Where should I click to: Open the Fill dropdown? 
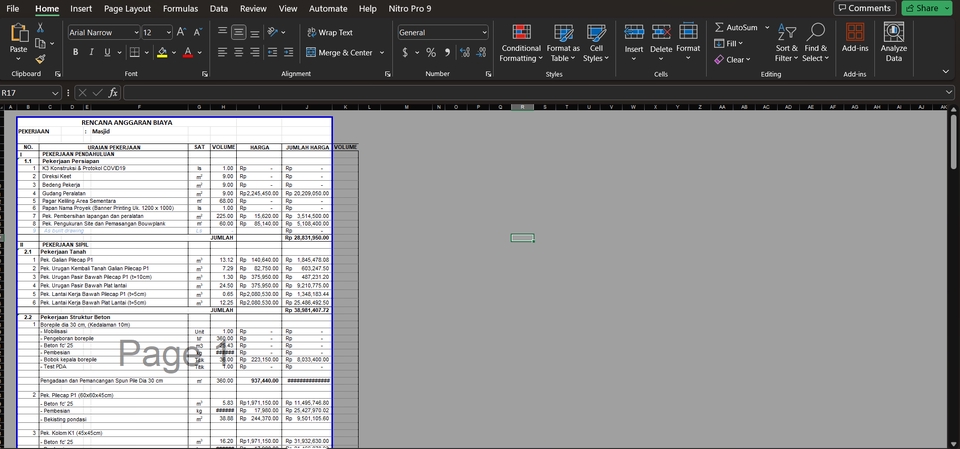tap(729, 43)
